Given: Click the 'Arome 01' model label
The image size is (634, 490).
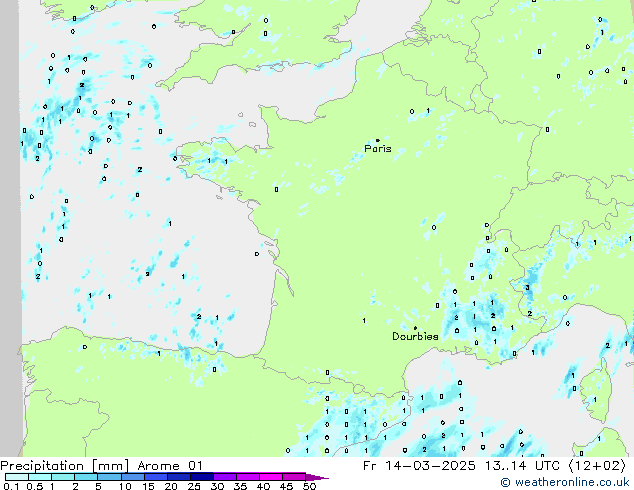Looking at the screenshot, I should coord(170,466).
